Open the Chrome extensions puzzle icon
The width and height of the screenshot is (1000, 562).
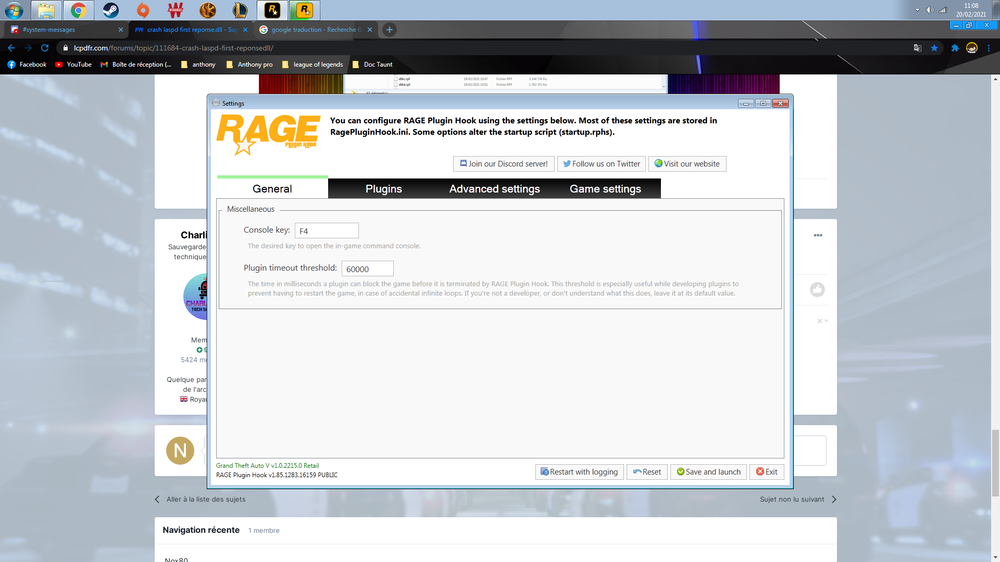pyautogui.click(x=955, y=48)
